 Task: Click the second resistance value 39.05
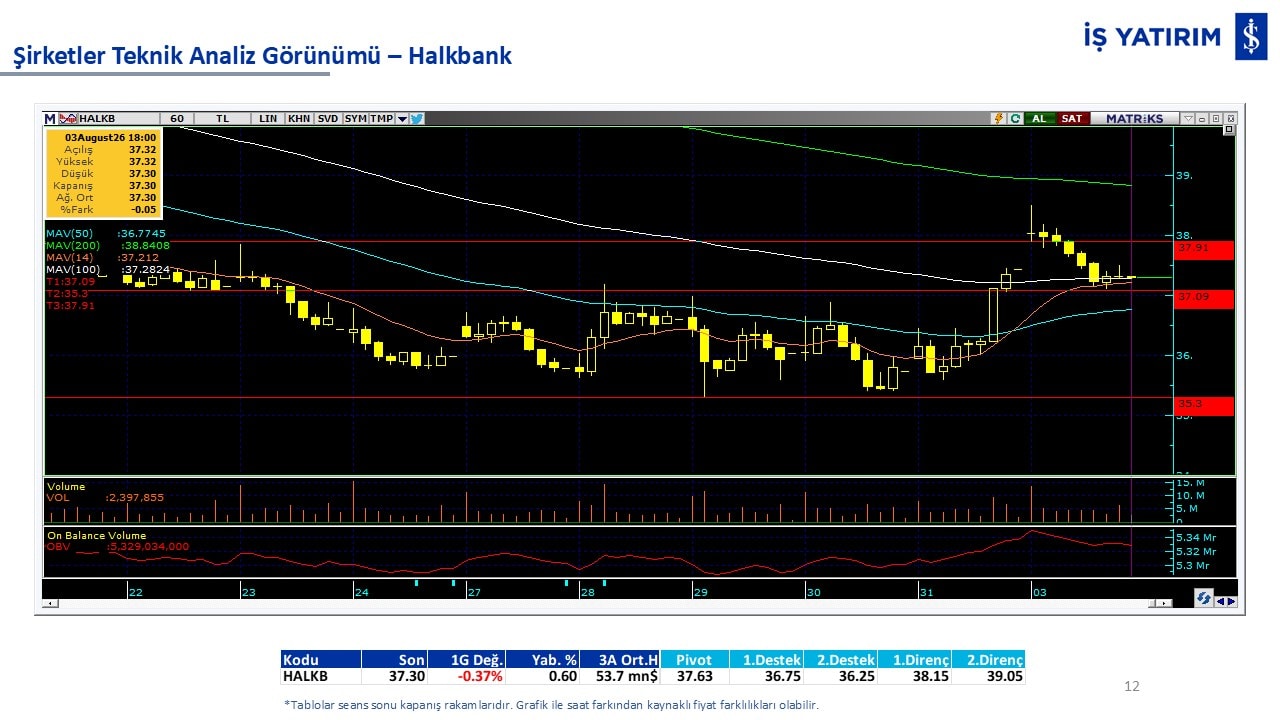coord(988,677)
